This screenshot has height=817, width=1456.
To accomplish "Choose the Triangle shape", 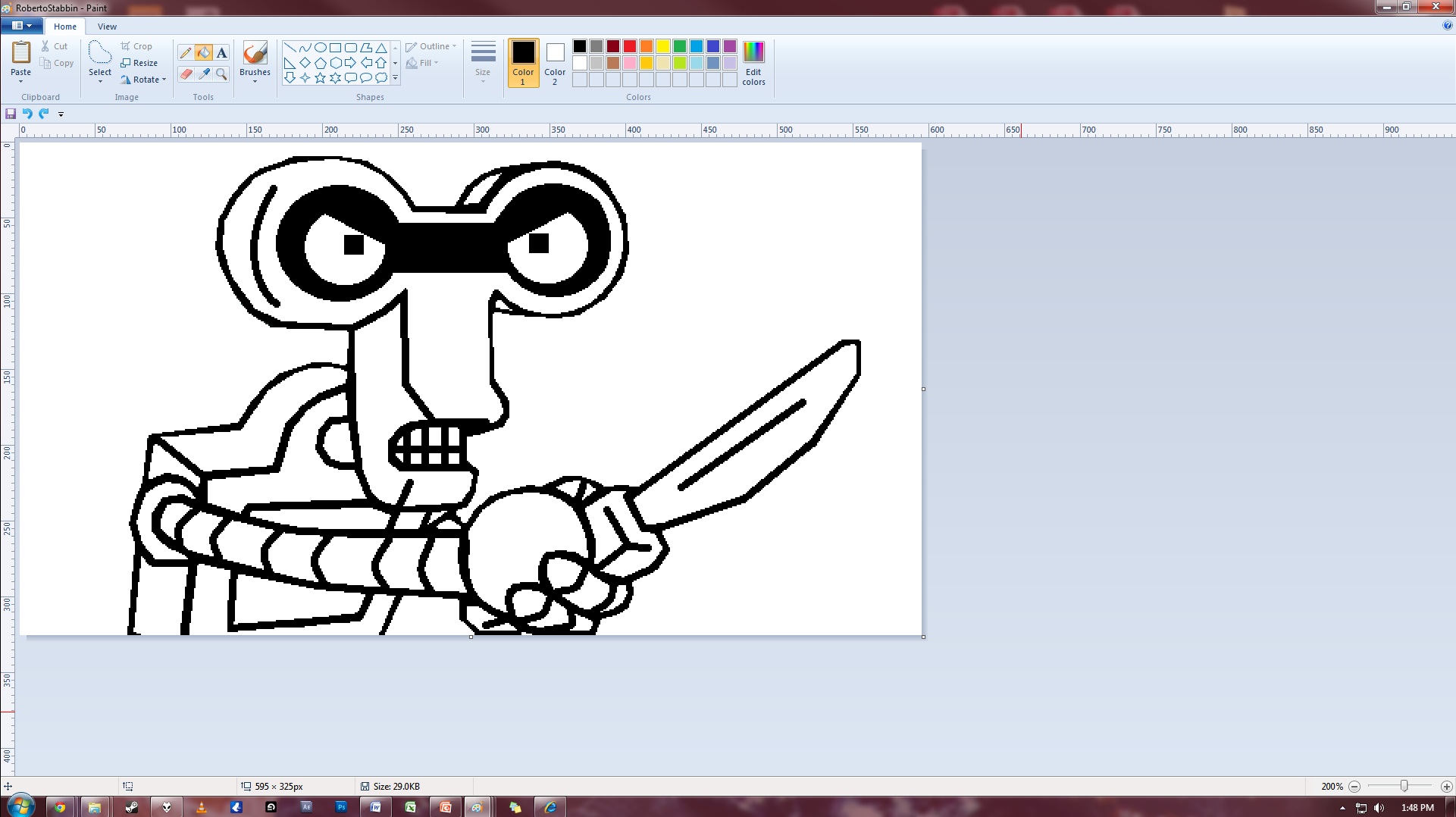I will [x=381, y=47].
